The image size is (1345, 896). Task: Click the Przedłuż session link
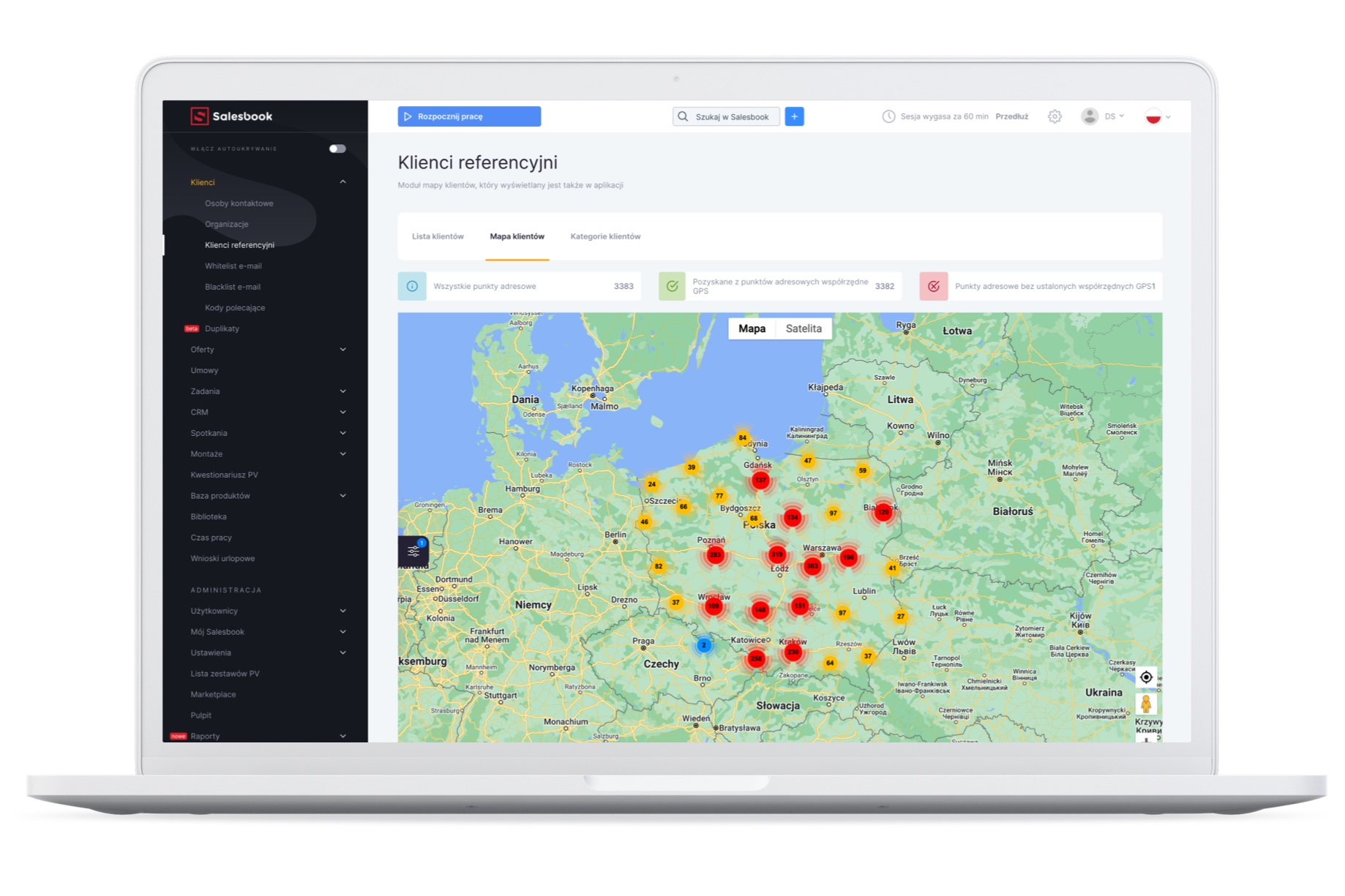[1011, 116]
